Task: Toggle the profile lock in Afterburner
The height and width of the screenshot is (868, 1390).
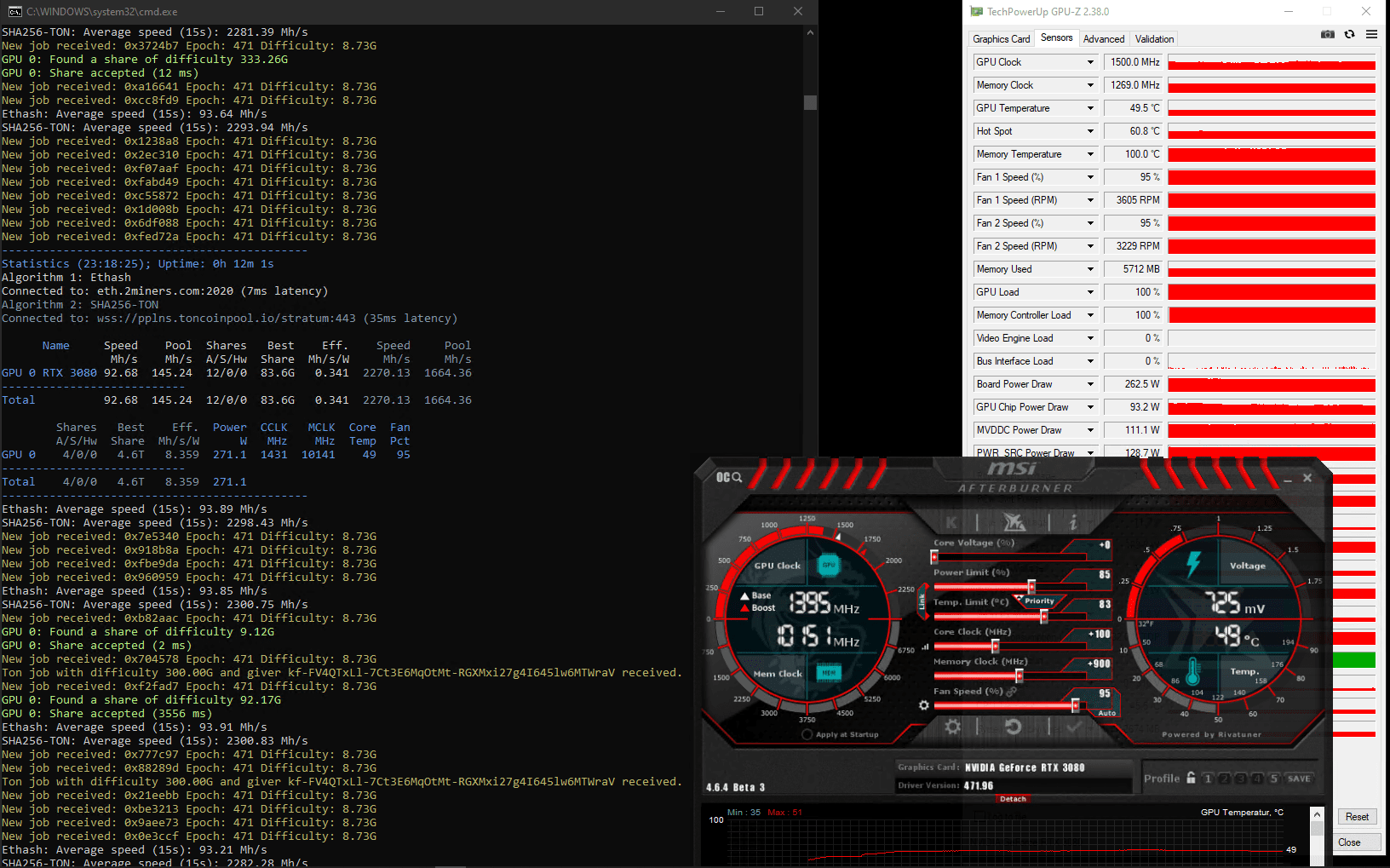Action: click(1191, 778)
